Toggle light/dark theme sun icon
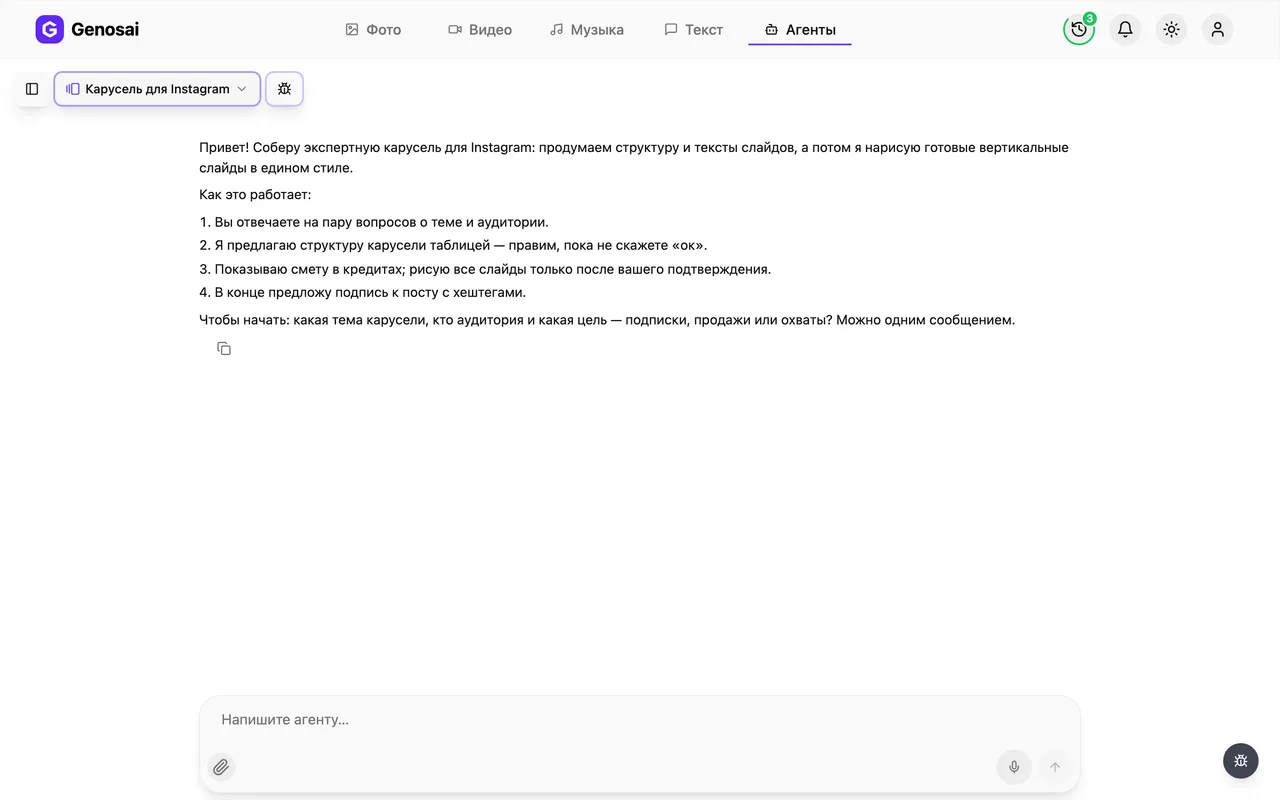Viewport: 1280px width, 800px height. pos(1171,29)
